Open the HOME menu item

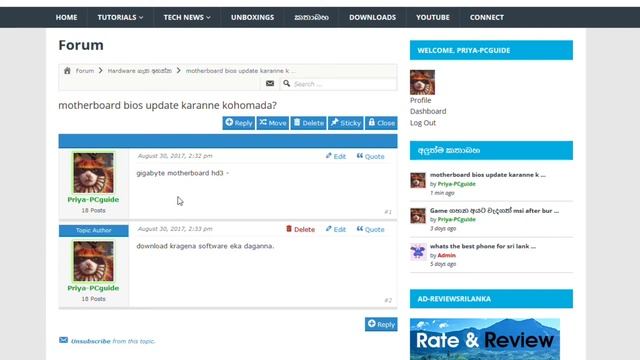67,18
